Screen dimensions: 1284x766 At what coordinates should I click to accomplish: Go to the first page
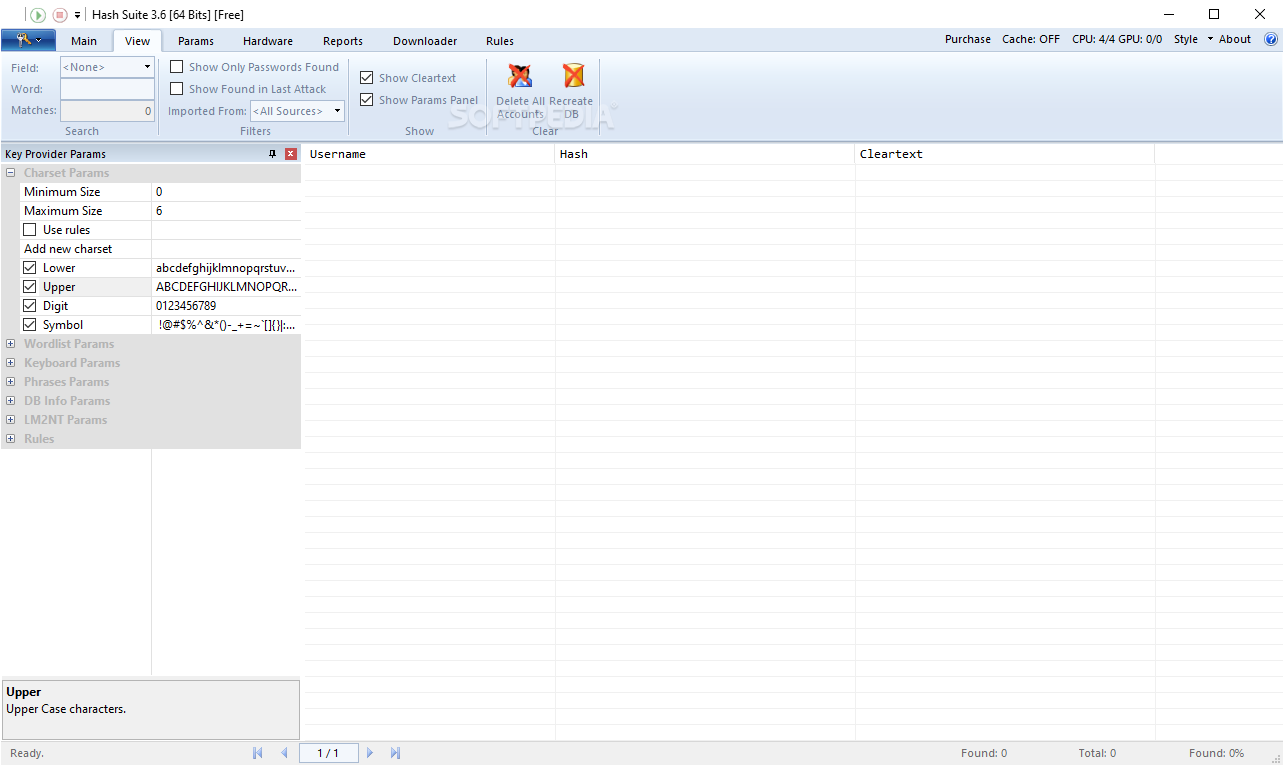[x=258, y=753]
